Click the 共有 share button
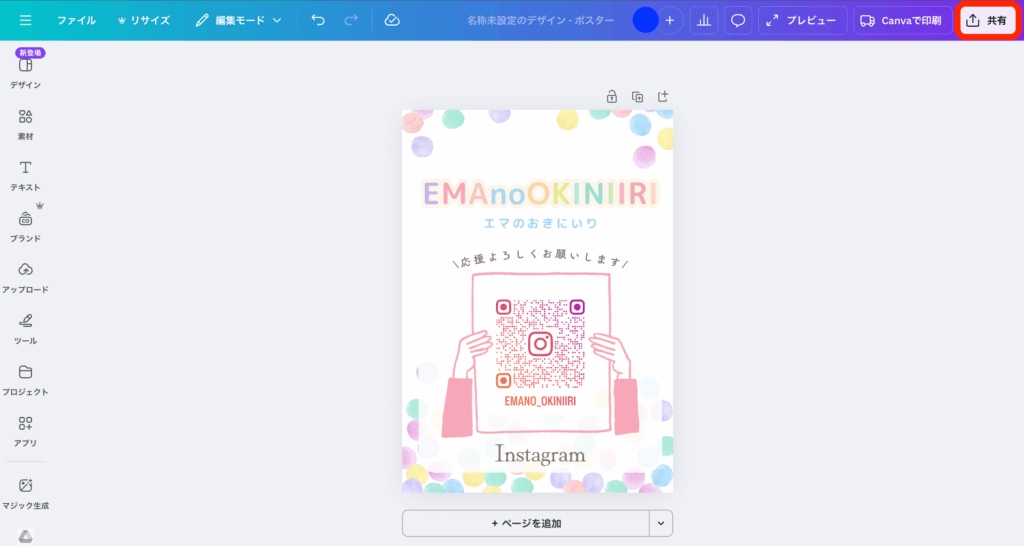Screen dimensions: 1024x546 coord(987,20)
